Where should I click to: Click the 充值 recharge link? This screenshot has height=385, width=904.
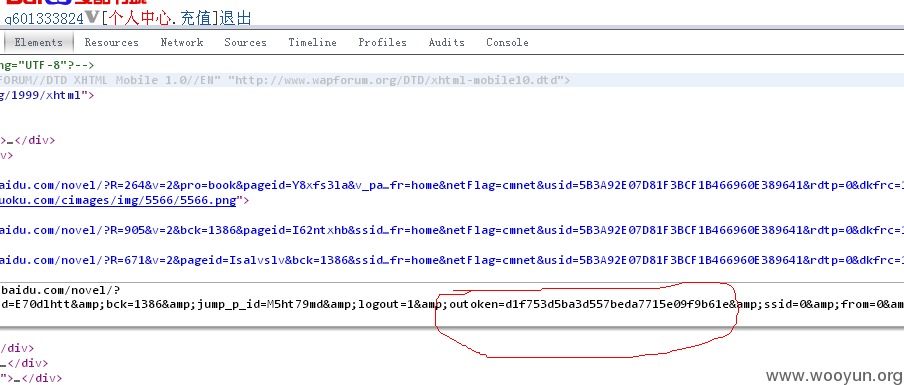[196, 18]
